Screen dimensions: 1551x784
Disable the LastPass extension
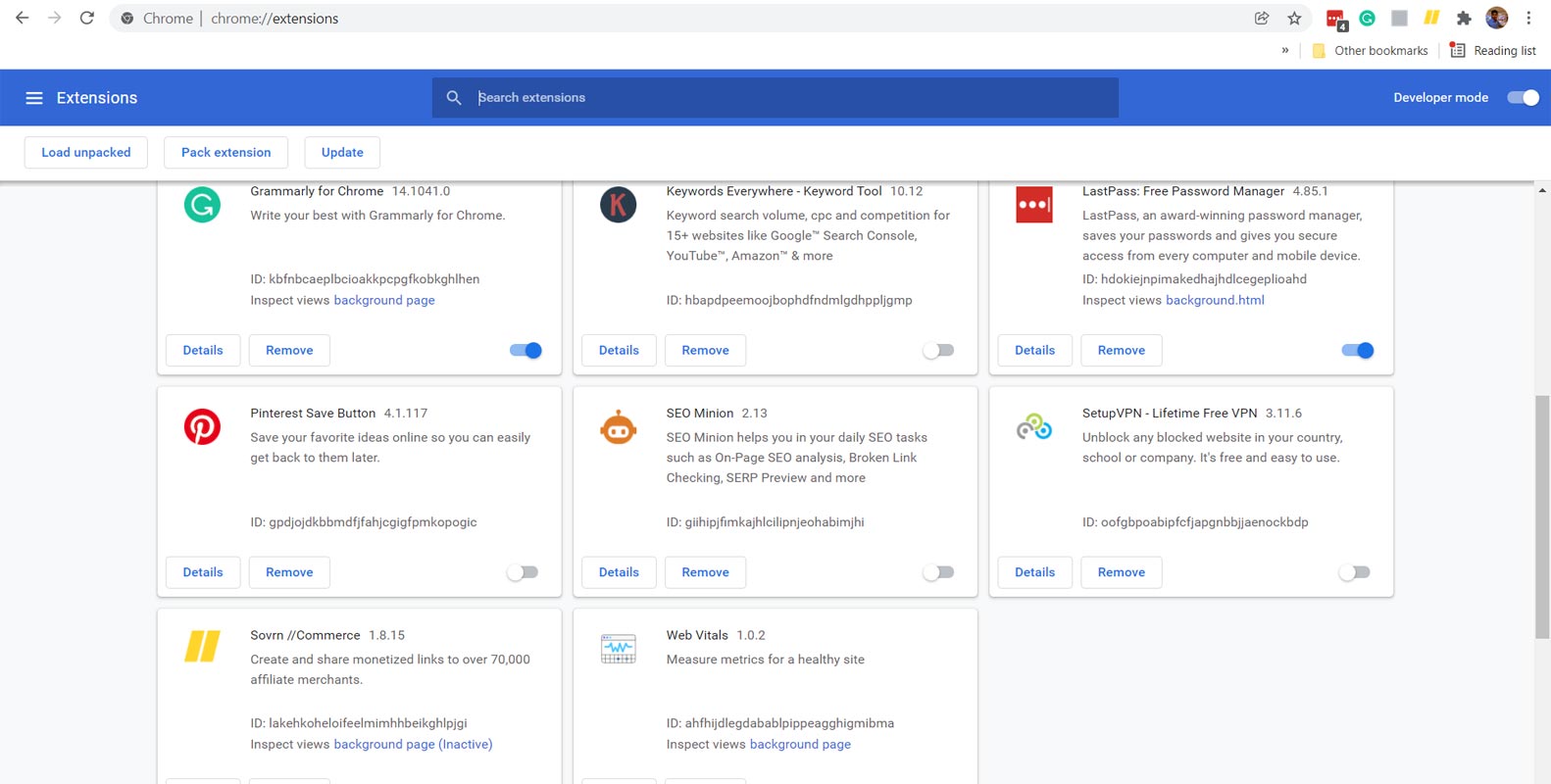point(1358,350)
